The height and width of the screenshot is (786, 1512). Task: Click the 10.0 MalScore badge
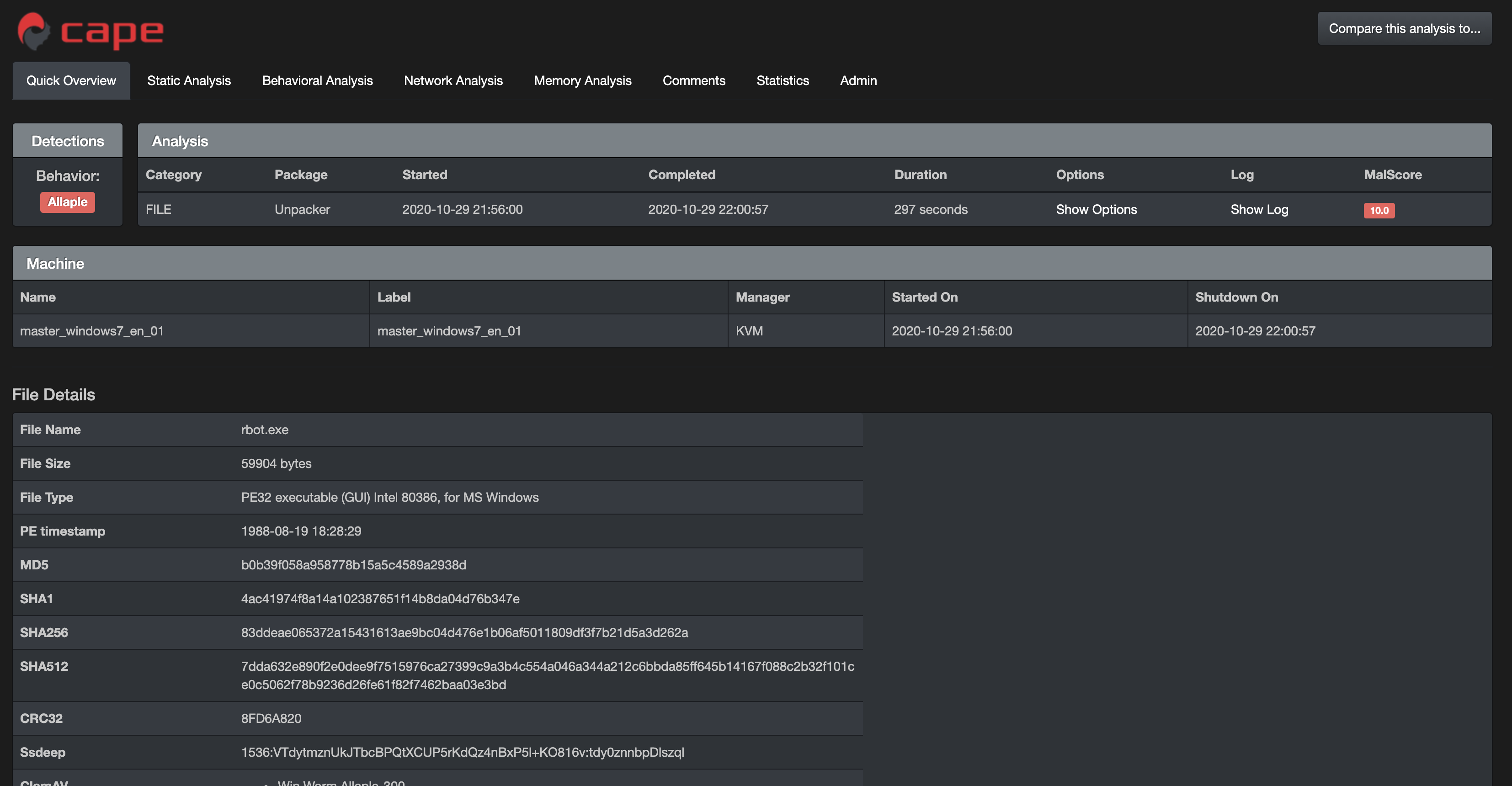point(1379,210)
